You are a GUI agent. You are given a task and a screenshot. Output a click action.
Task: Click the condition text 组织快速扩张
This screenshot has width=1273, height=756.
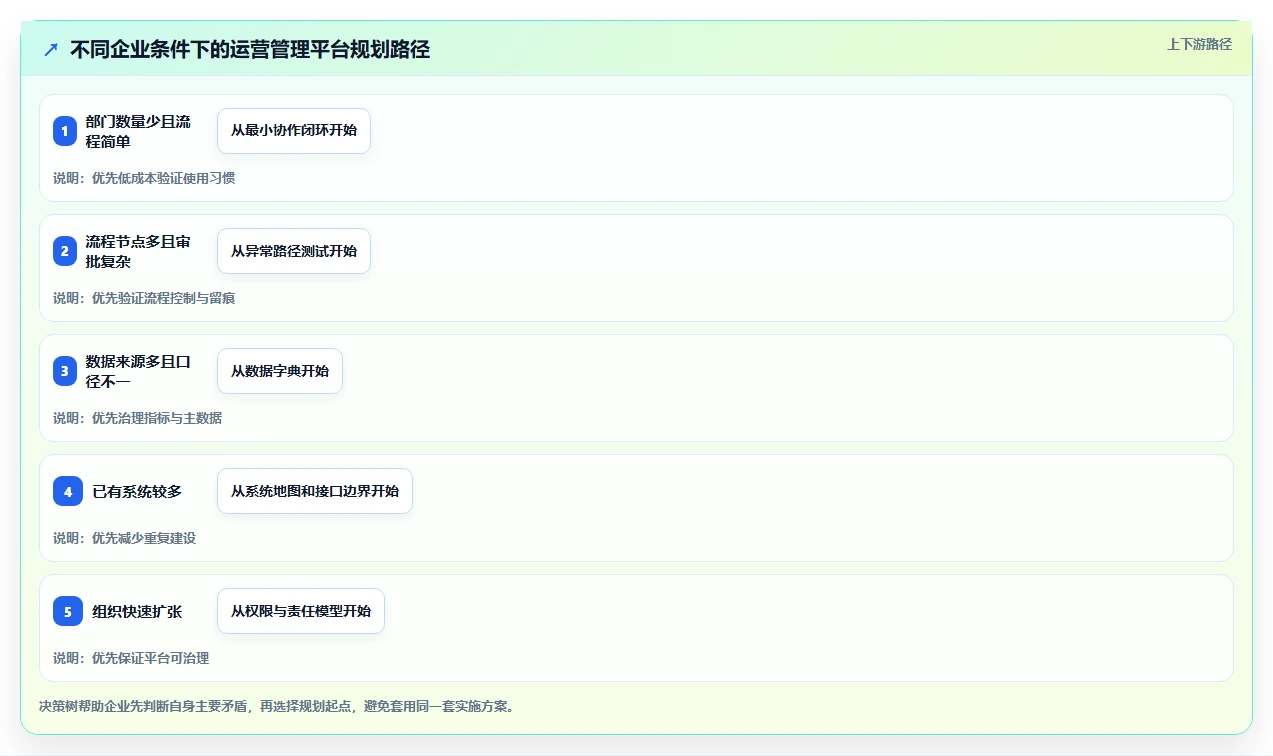coord(137,611)
